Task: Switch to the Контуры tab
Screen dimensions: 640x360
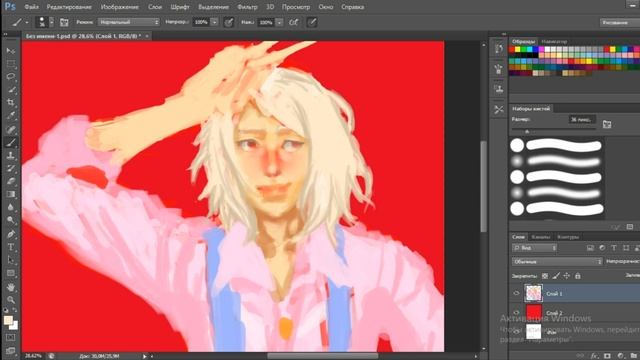Action: (x=568, y=237)
